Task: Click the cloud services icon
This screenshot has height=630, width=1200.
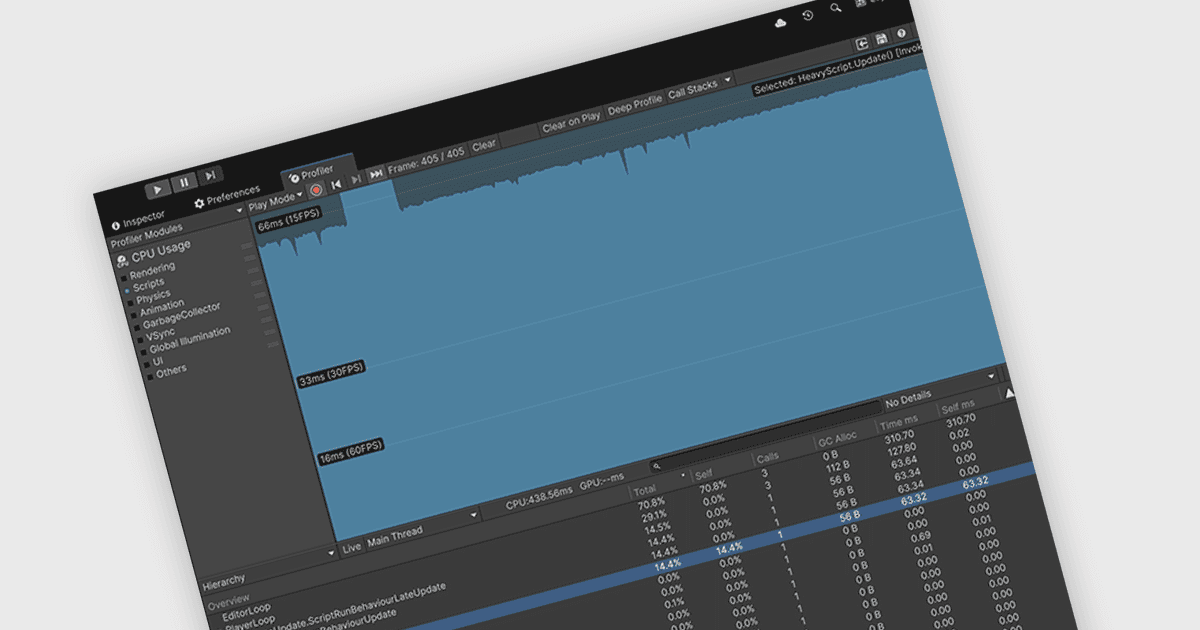Action: pos(781,22)
